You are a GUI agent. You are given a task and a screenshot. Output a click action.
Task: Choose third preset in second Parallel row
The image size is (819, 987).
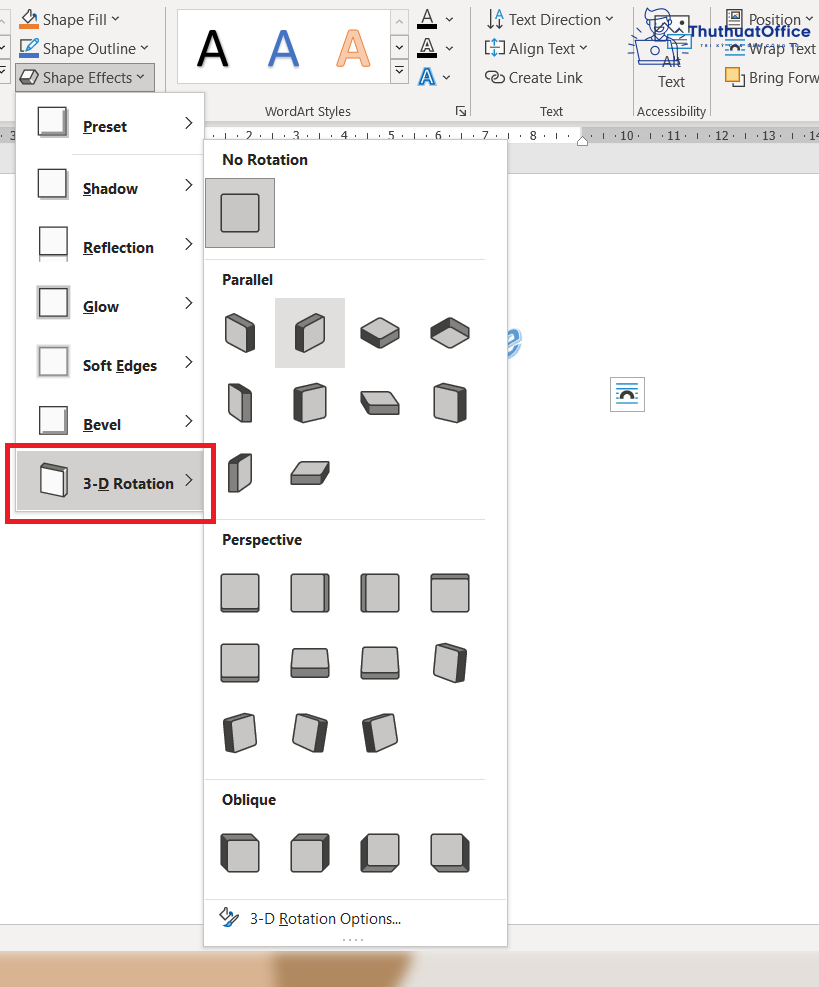[380, 403]
